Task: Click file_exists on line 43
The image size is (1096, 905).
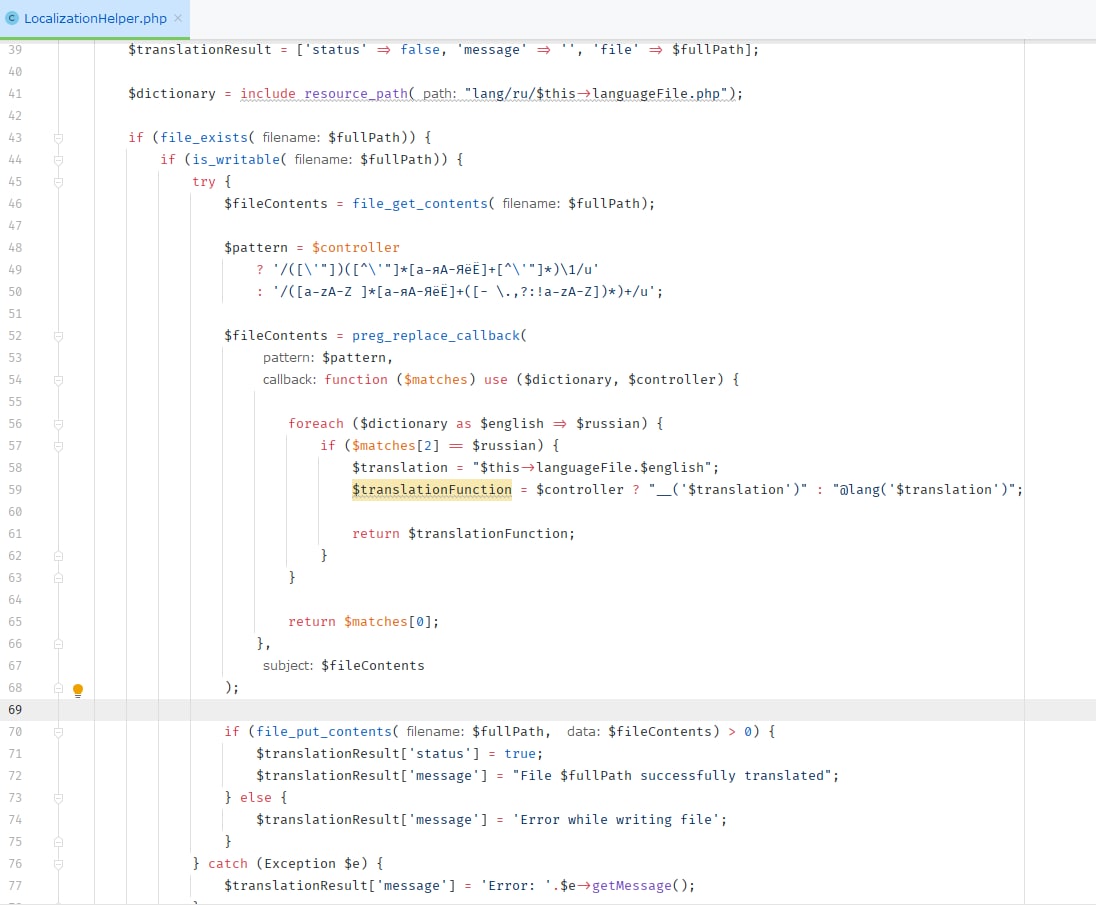Action: coord(204,138)
